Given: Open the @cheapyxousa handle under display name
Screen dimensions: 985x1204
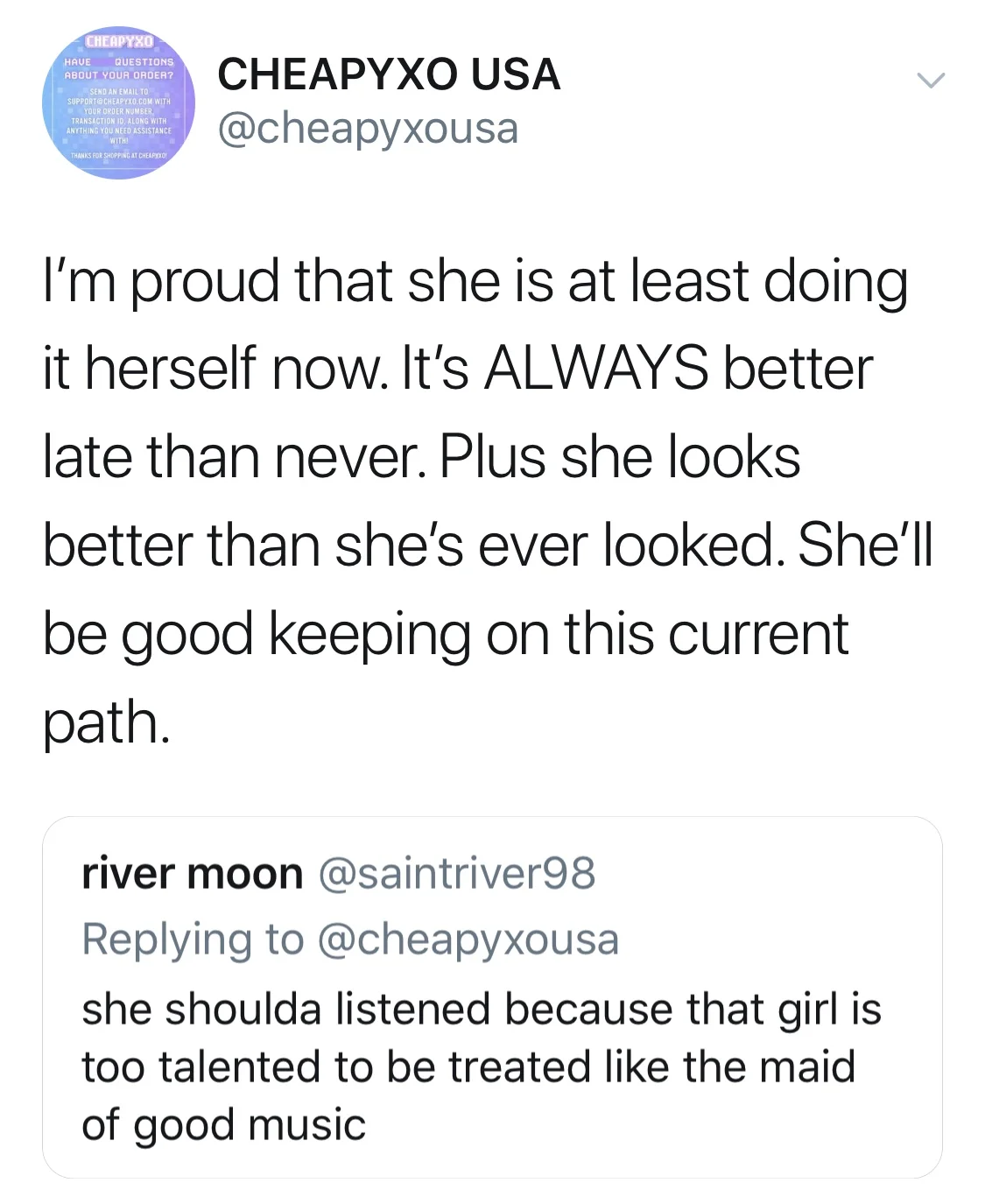Looking at the screenshot, I should pos(368,129).
